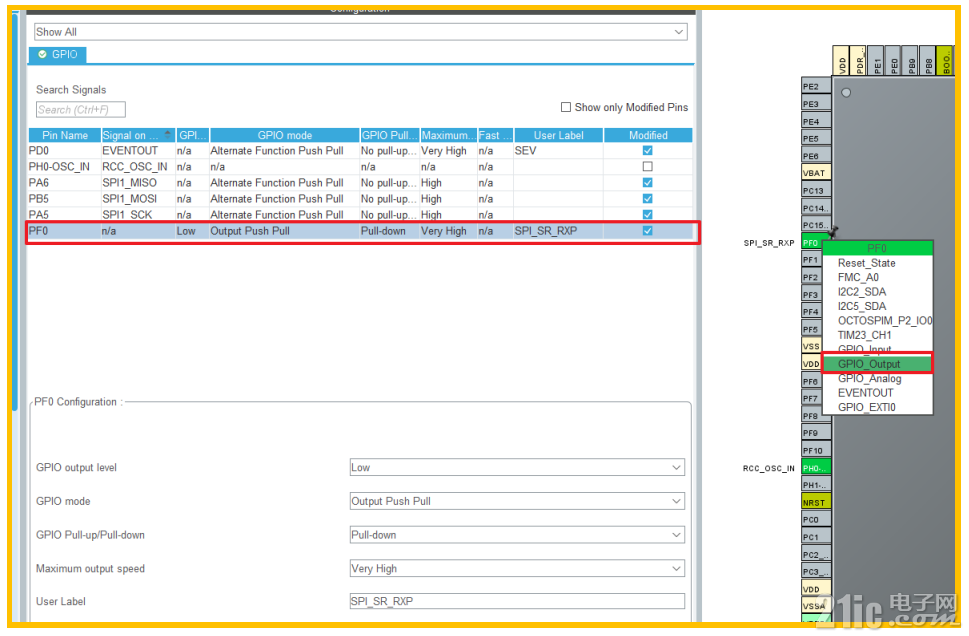This screenshot has height=636, width=969.
Task: Open the Show All dropdown
Action: pyautogui.click(x=361, y=32)
